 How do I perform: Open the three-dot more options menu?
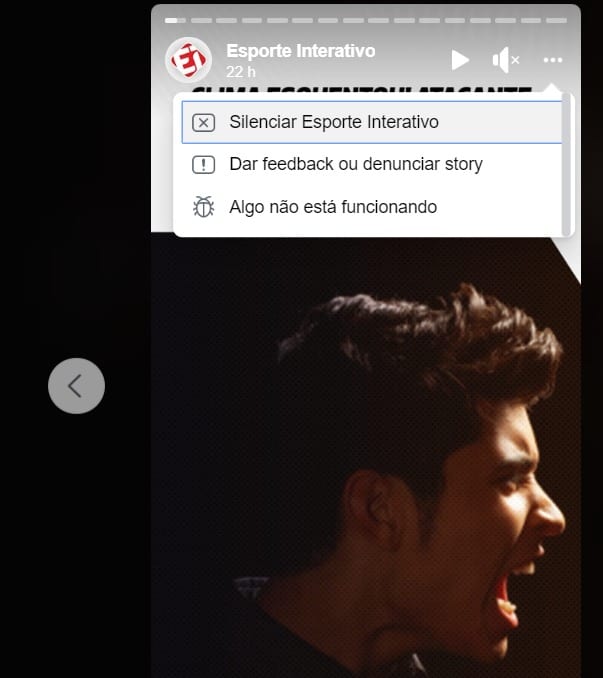coord(553,60)
